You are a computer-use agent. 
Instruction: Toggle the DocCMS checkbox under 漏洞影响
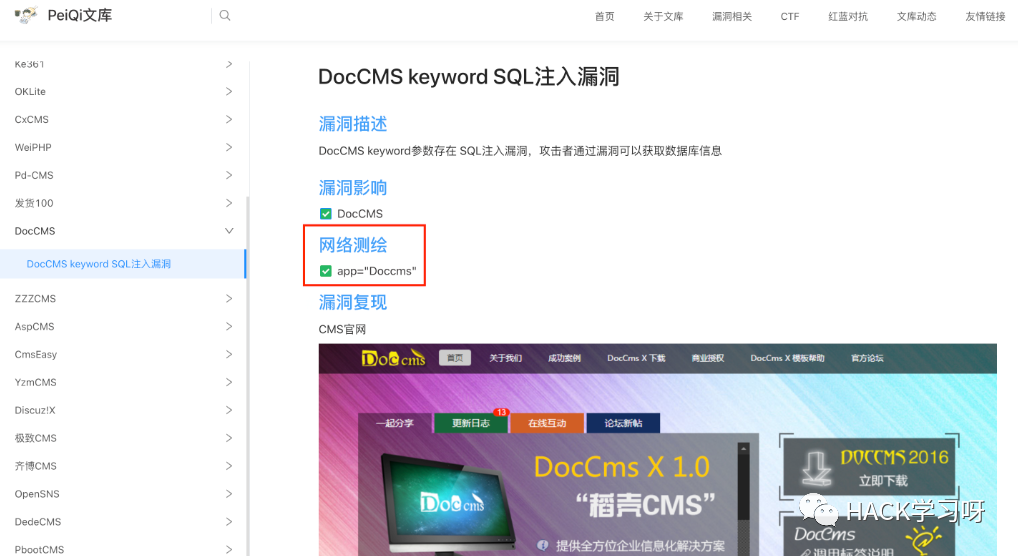pos(326,214)
